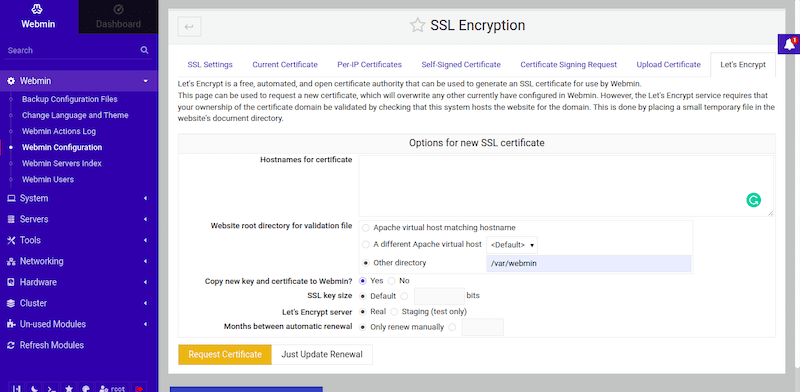
Task: Click the Grammarly icon in hostnames box
Action: 753,200
